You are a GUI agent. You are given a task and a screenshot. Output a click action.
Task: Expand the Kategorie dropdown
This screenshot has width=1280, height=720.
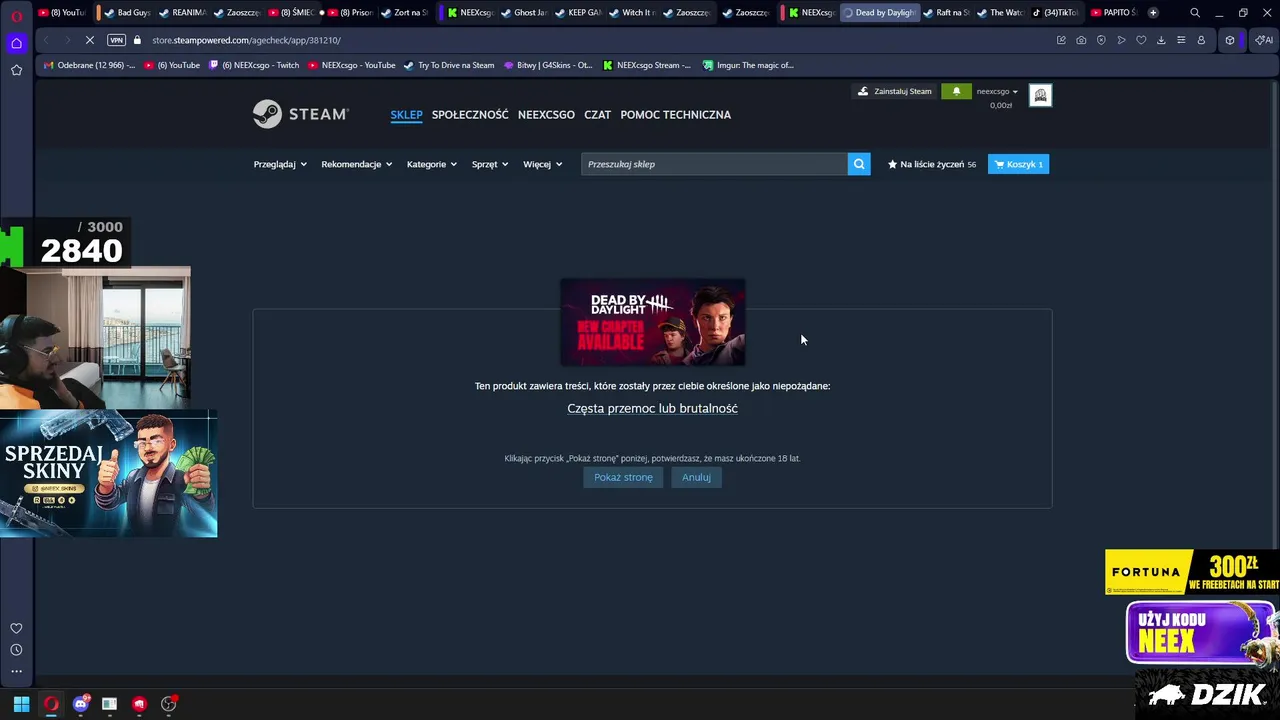tap(432, 164)
